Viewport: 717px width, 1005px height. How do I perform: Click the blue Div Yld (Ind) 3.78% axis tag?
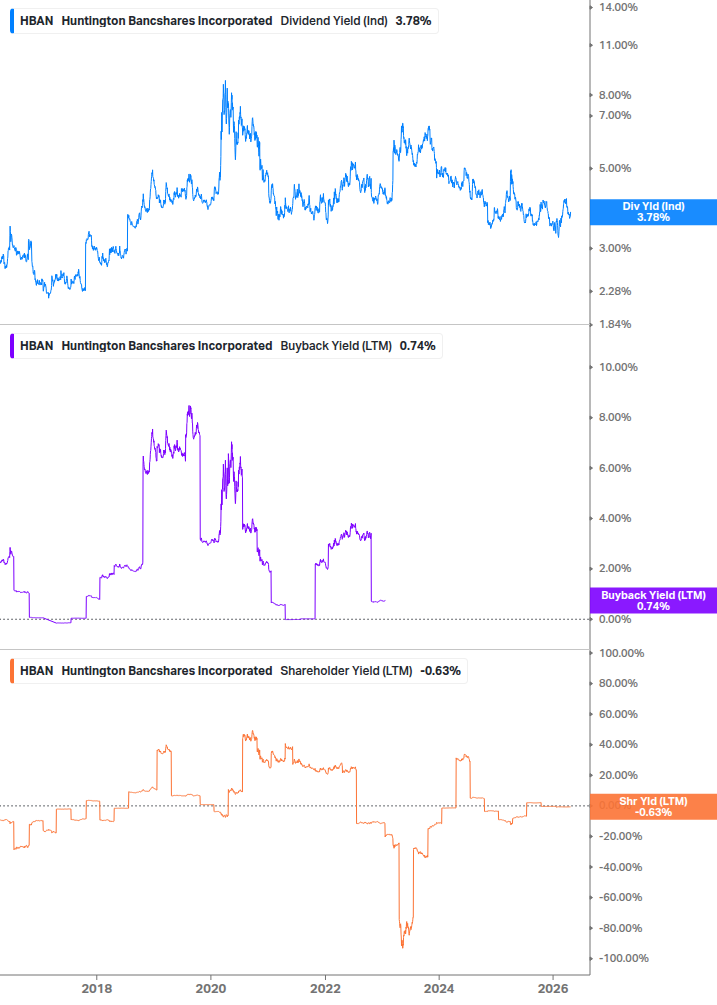pyautogui.click(x=653, y=212)
